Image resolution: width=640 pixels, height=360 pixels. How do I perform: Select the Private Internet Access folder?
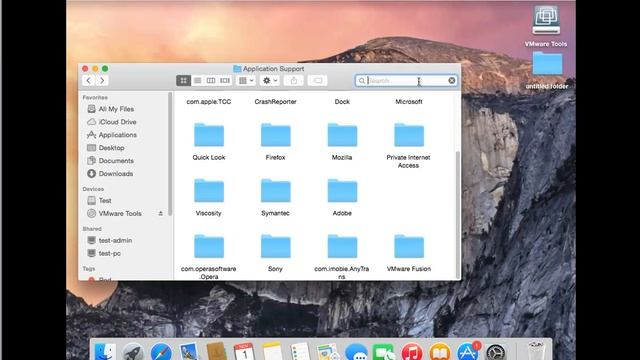click(x=409, y=145)
